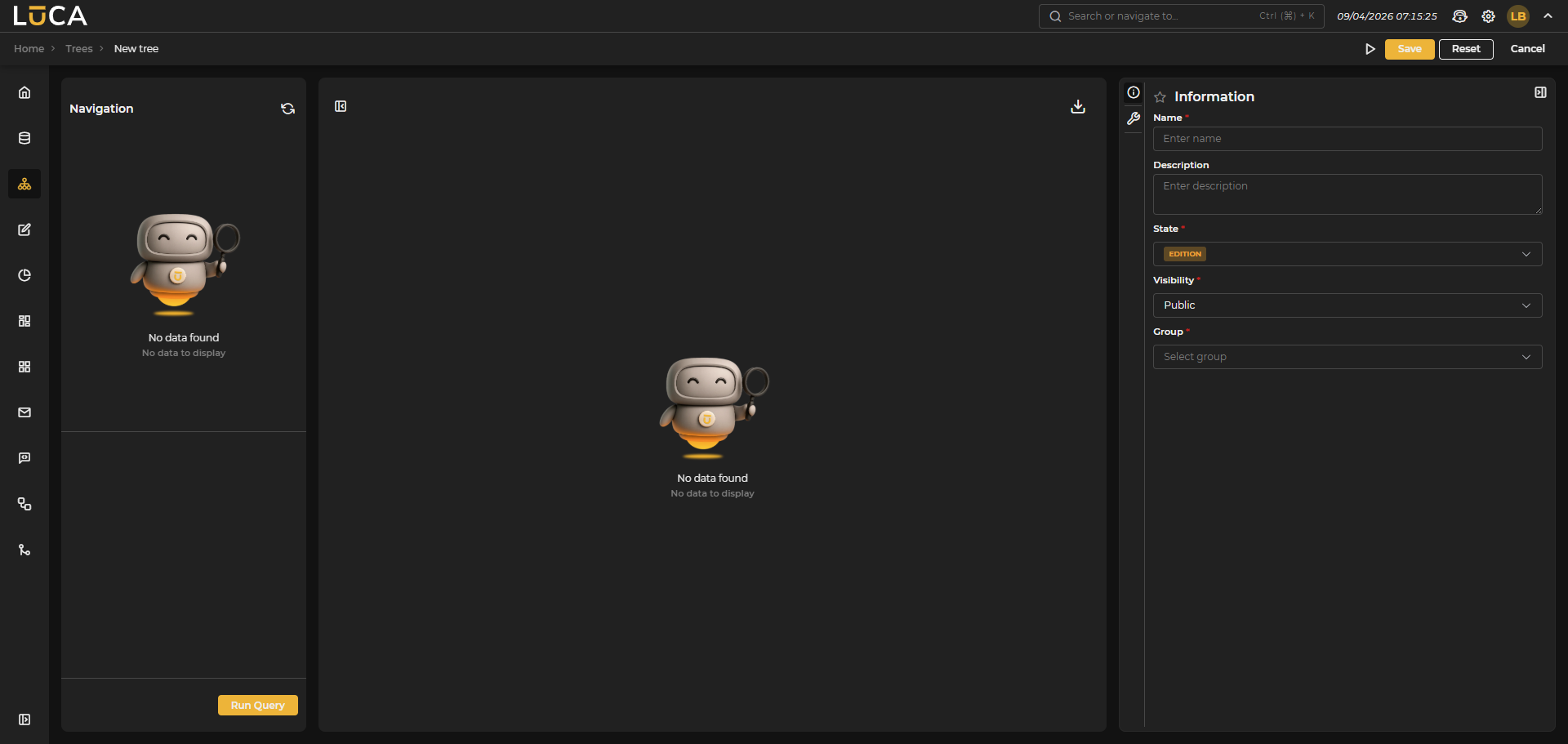This screenshot has height=744, width=1568.
Task: Open the database icon in sidebar
Action: click(24, 138)
